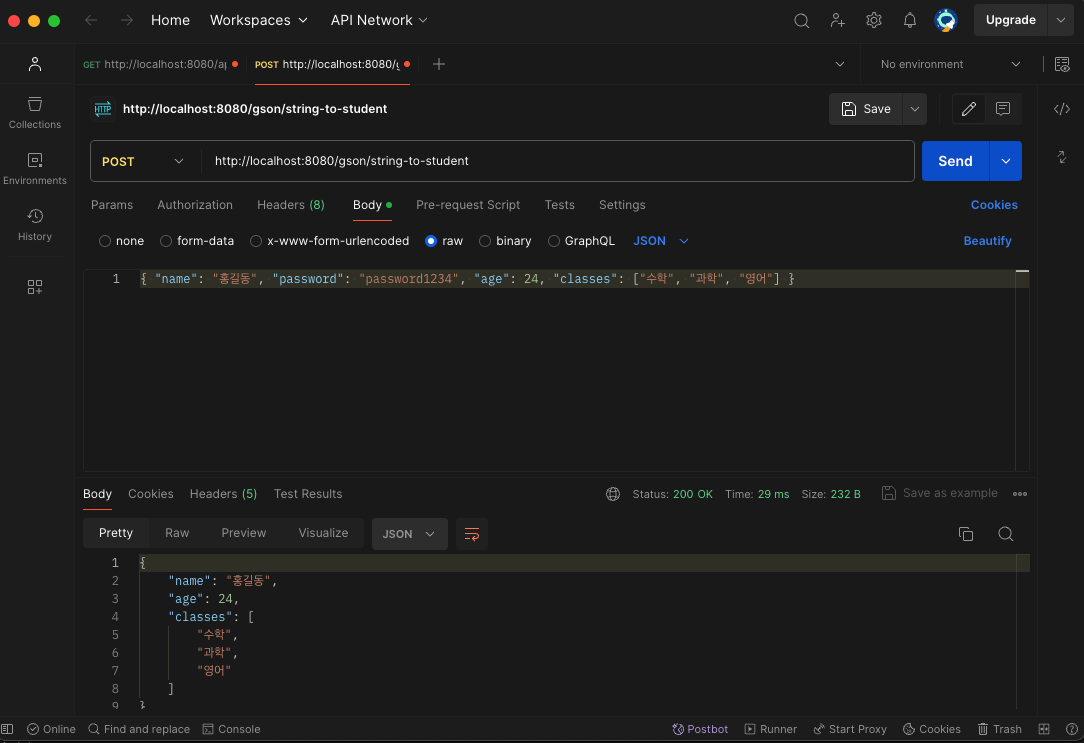
Task: Expand the Send options arrow
Action: (x=1006, y=161)
